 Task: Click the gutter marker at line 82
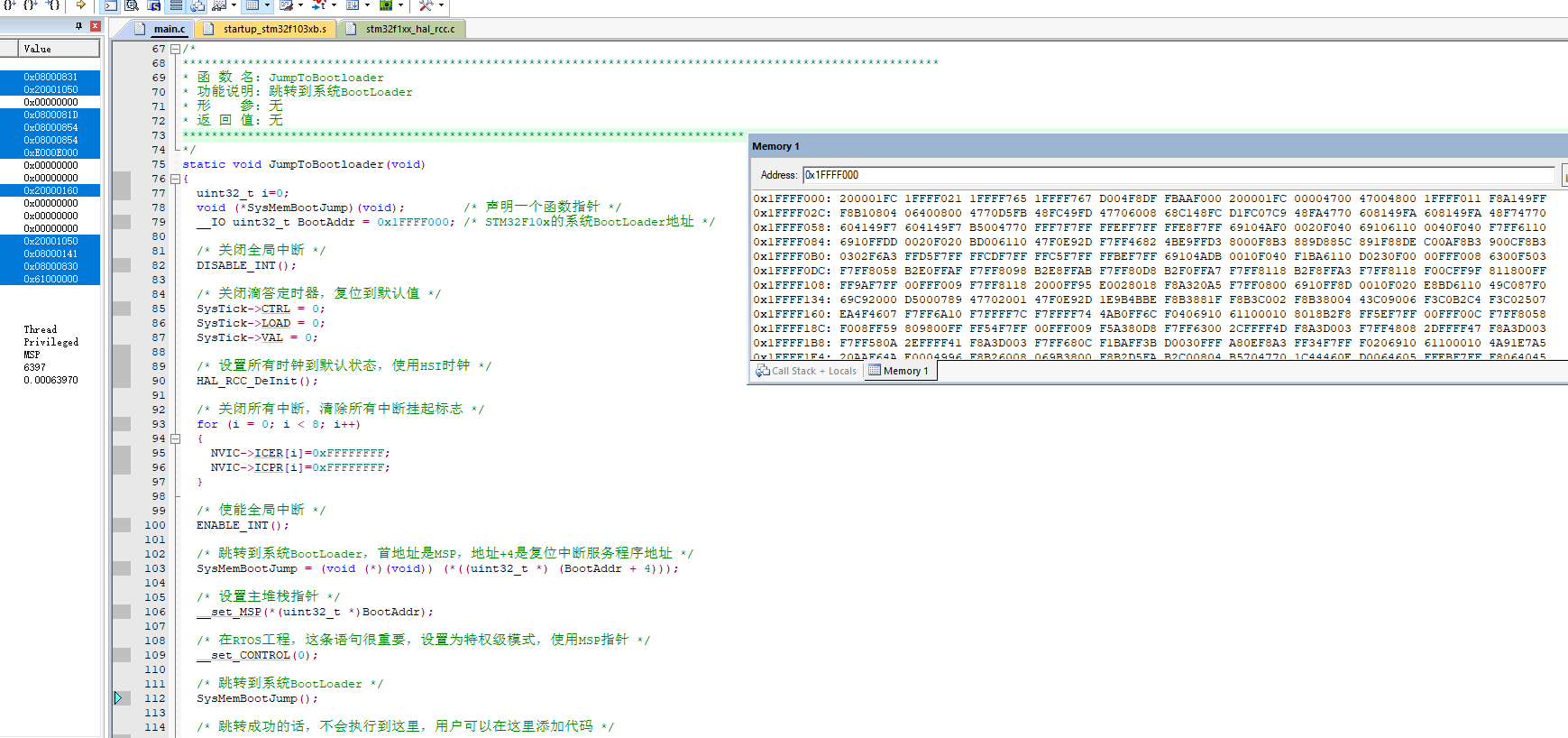(x=122, y=265)
